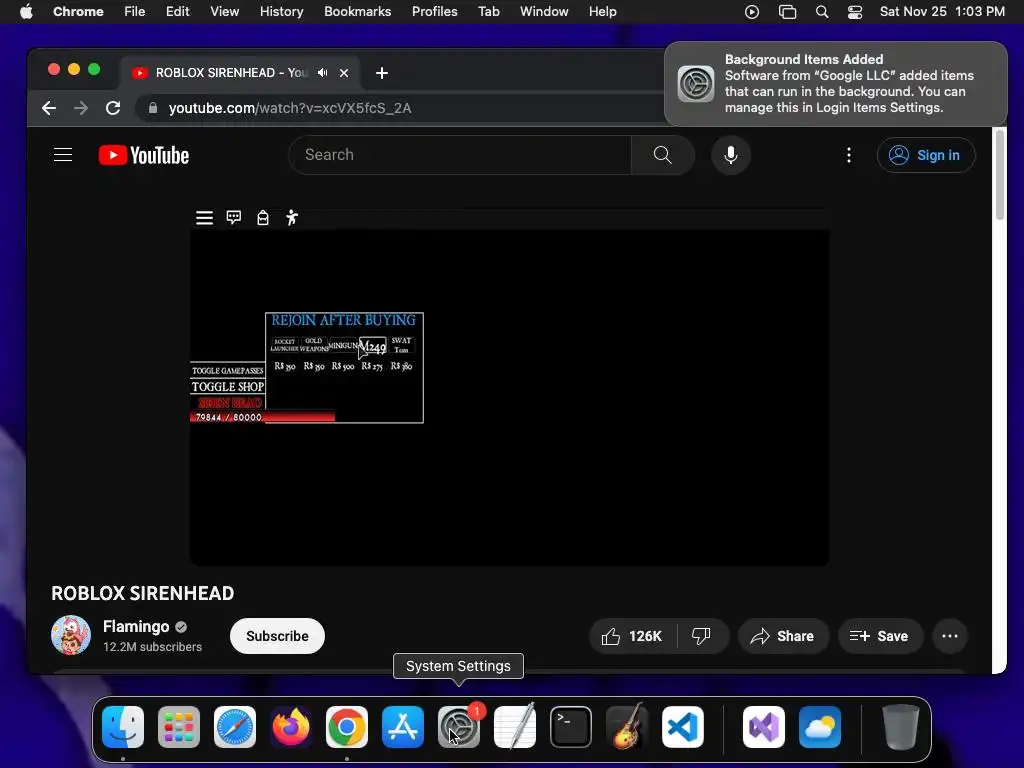This screenshot has width=1024, height=768.
Task: Open the Roblox chat icon in the video
Action: [x=234, y=217]
